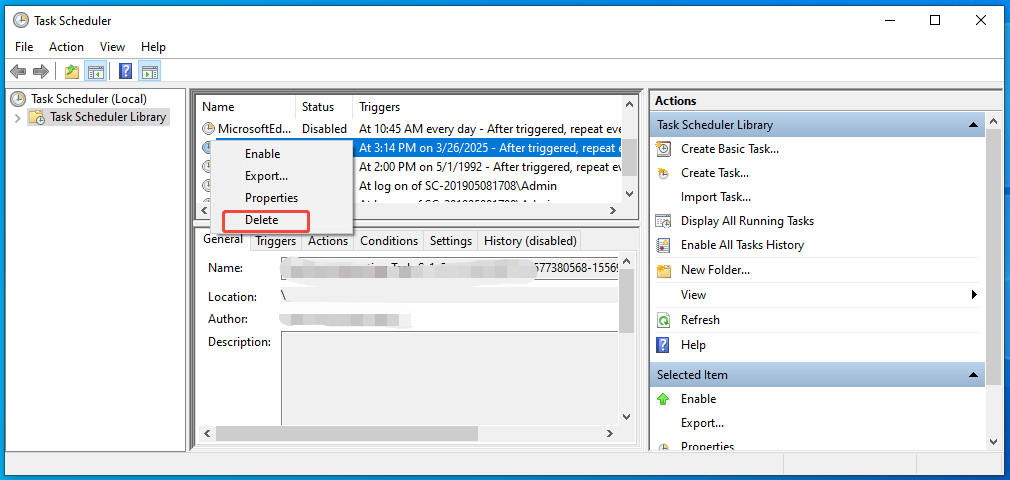Sort tasks by the Triggers column header
1010x480 pixels.
point(487,107)
